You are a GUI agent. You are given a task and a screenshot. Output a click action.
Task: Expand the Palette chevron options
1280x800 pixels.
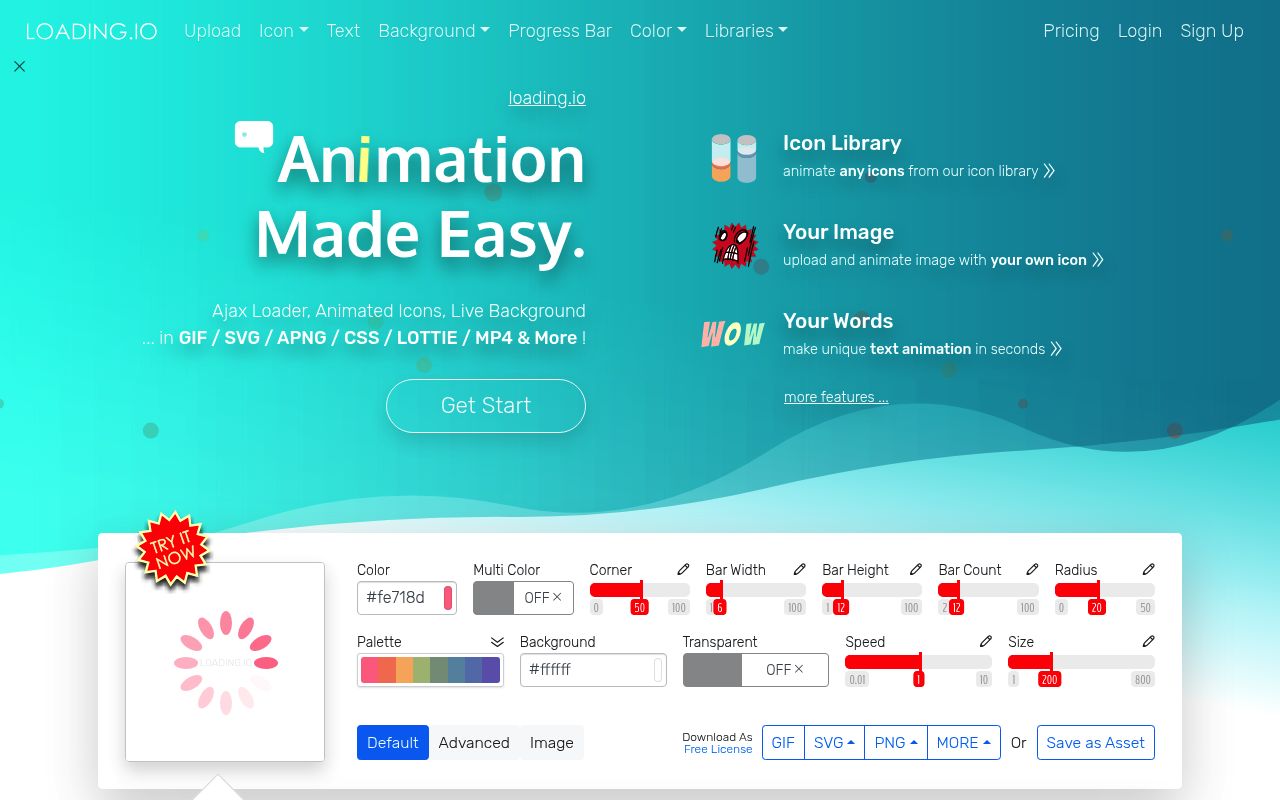click(497, 641)
